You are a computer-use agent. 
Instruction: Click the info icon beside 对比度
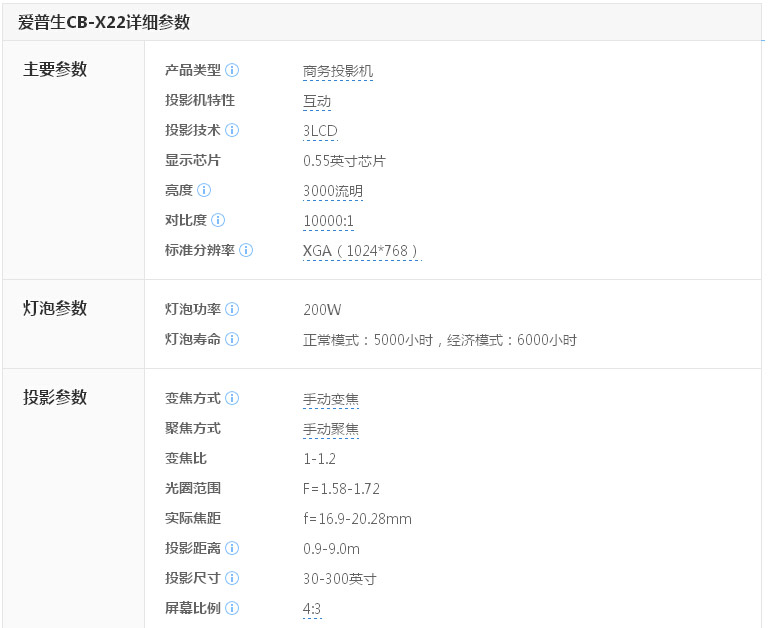coord(218,220)
